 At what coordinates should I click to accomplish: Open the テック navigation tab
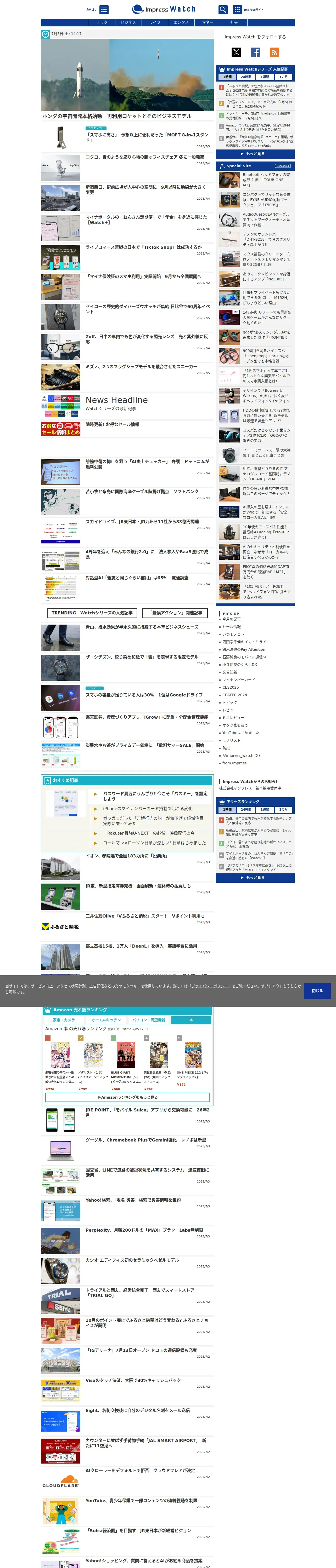pos(102,22)
